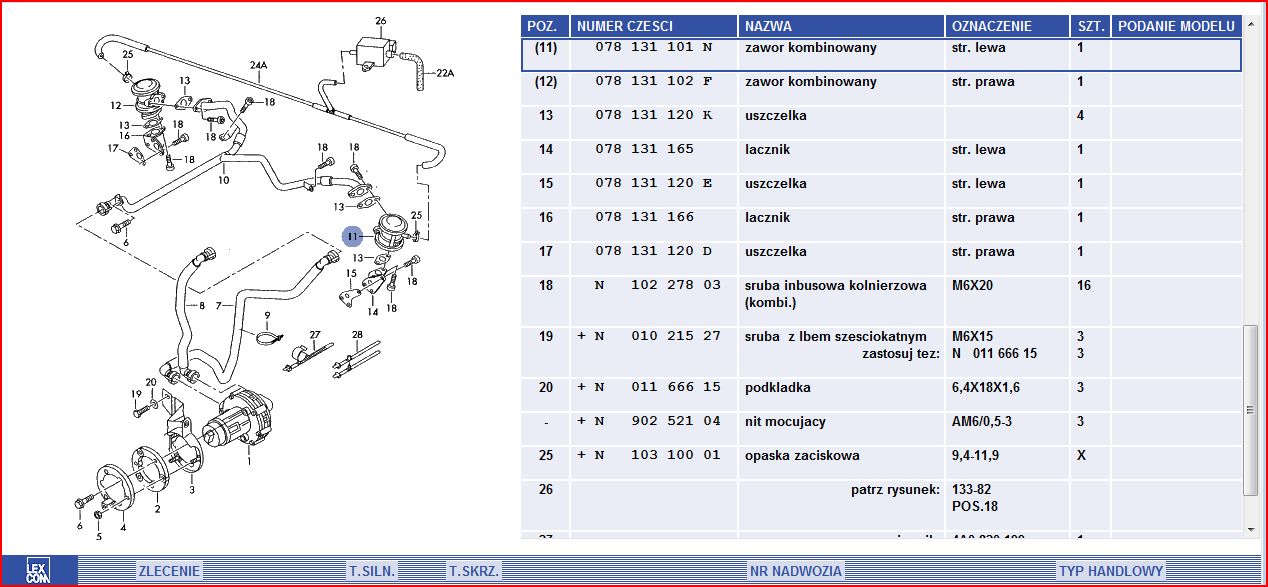Click part number 26 in diagram

380,20
